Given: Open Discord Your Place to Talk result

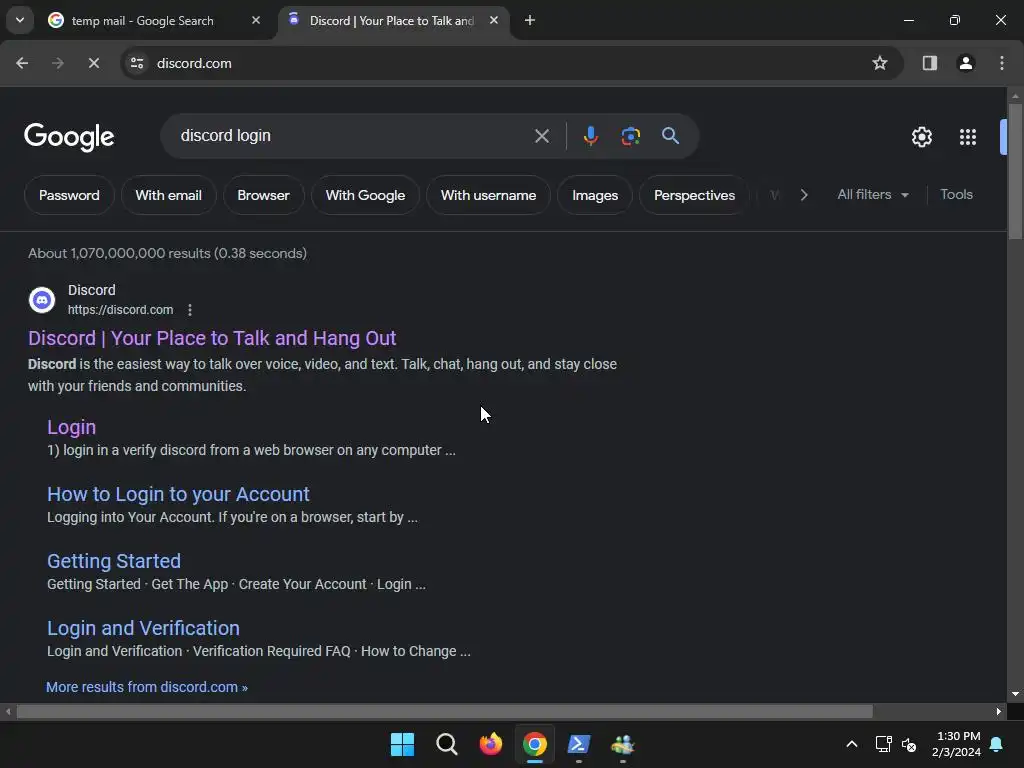Looking at the screenshot, I should [212, 338].
